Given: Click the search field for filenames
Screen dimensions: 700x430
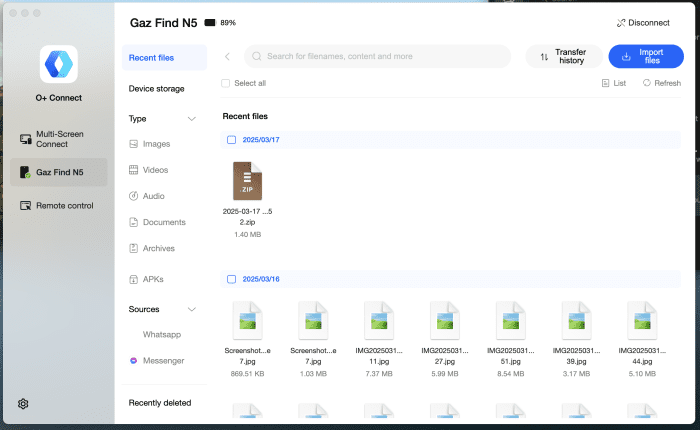Looking at the screenshot, I should tap(377, 56).
